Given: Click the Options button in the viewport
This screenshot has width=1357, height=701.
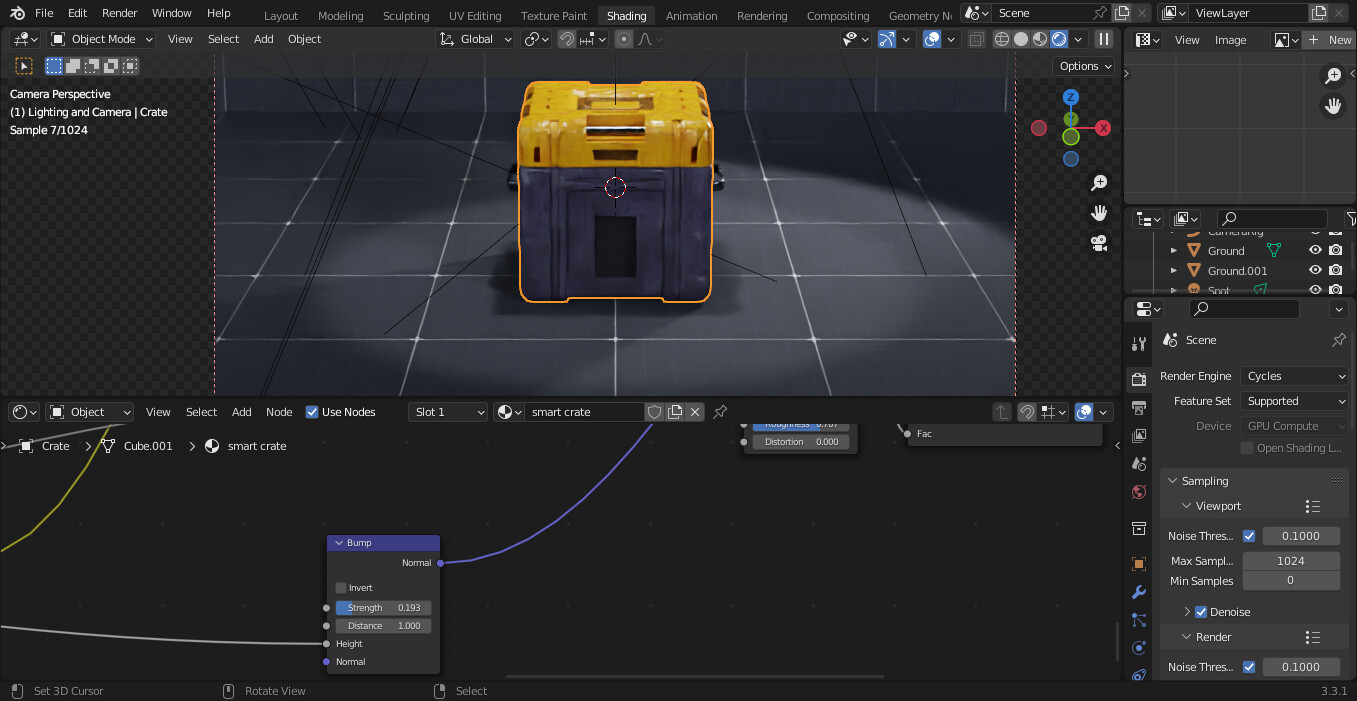Looking at the screenshot, I should point(1084,65).
